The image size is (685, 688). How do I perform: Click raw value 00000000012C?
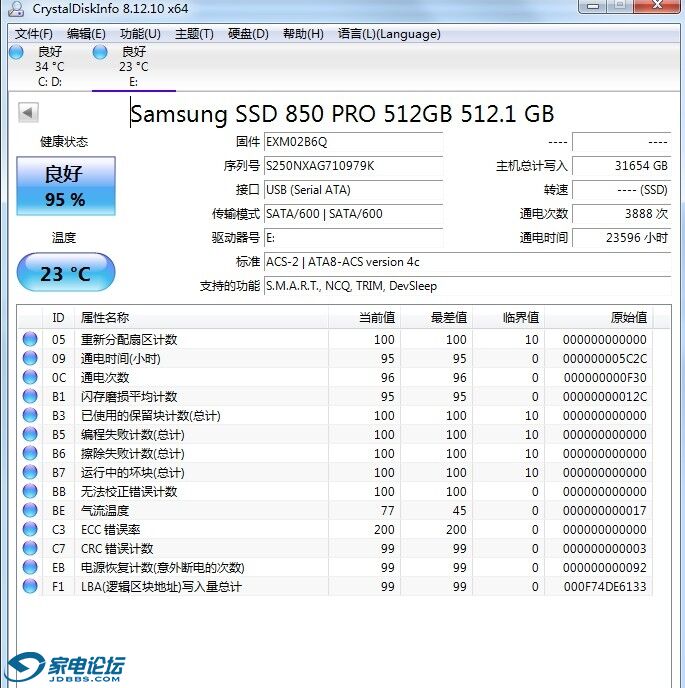tap(605, 397)
